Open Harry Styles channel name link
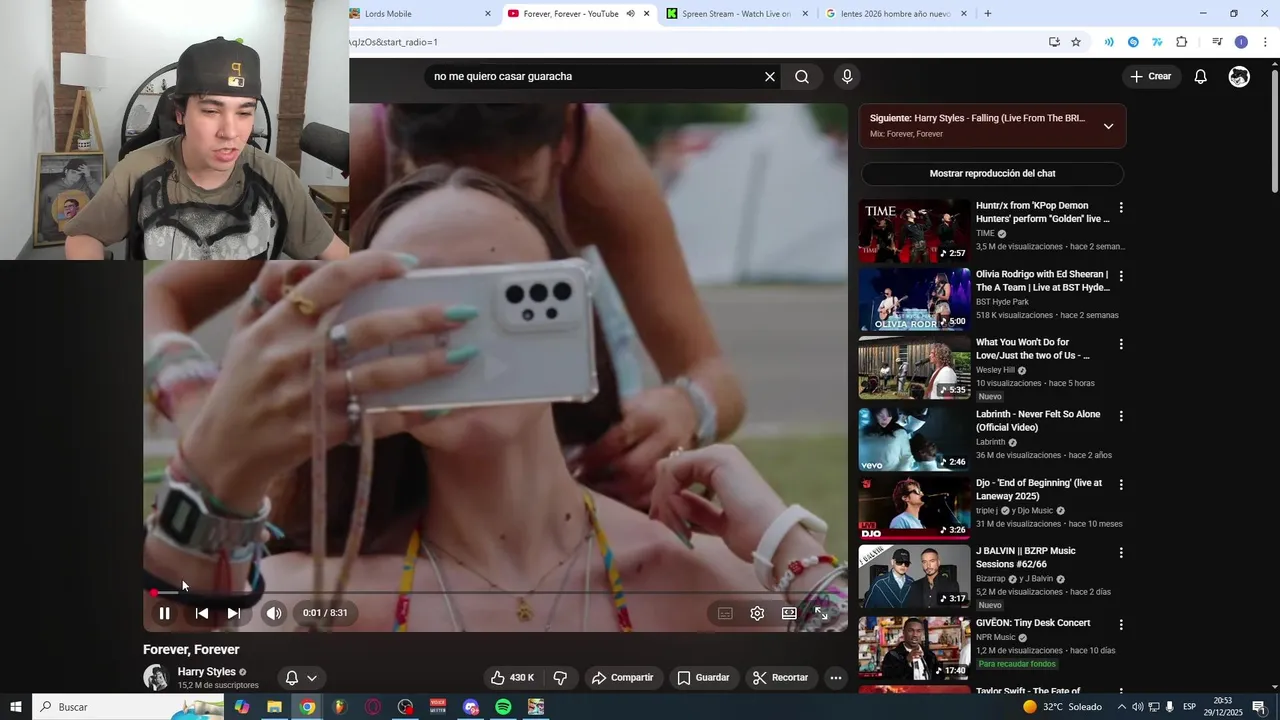1280x720 pixels. [x=206, y=672]
